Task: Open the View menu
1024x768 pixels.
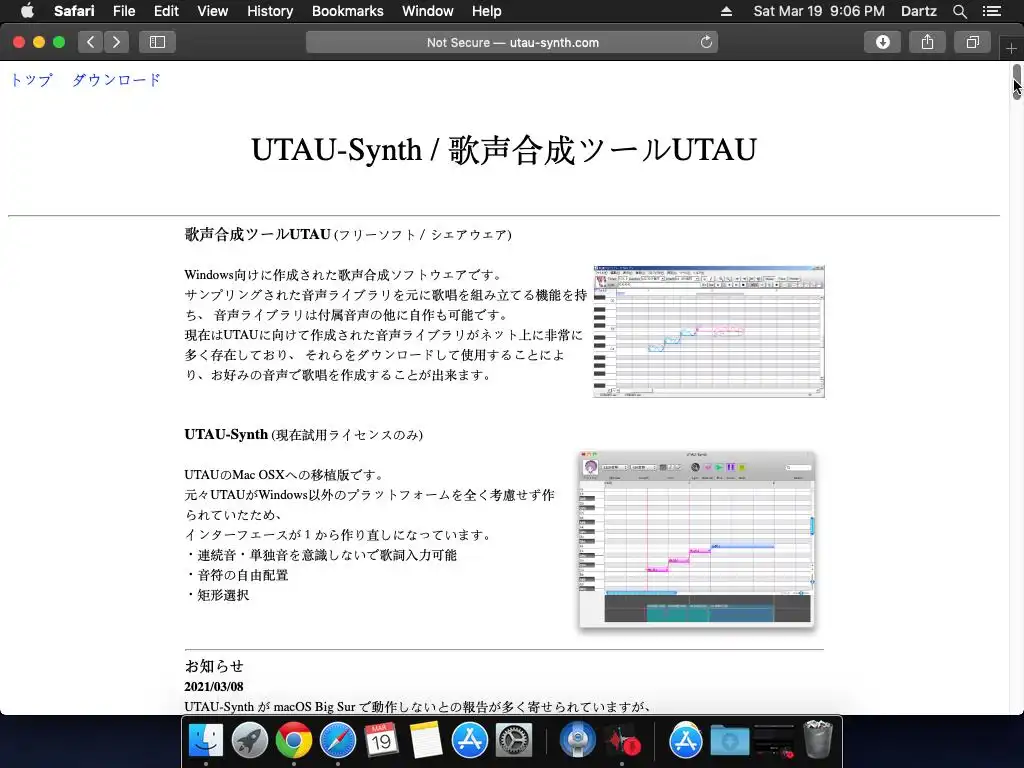Action: coord(212,11)
